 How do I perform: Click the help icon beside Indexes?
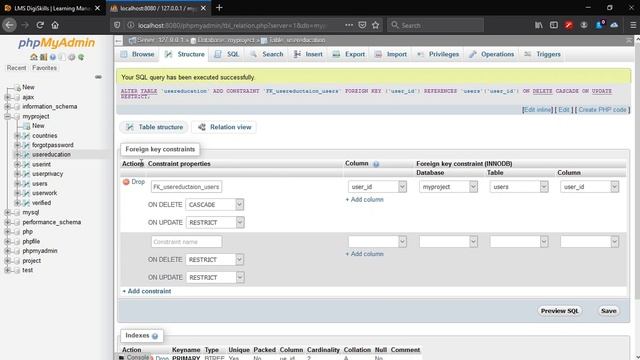click(x=155, y=336)
